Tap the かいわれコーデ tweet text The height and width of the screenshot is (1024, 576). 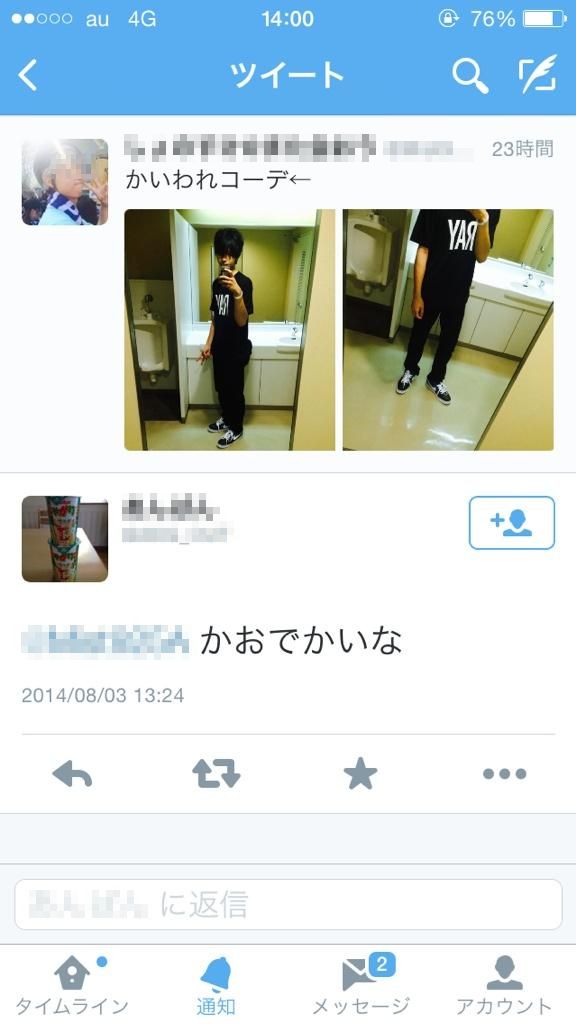coord(218,179)
